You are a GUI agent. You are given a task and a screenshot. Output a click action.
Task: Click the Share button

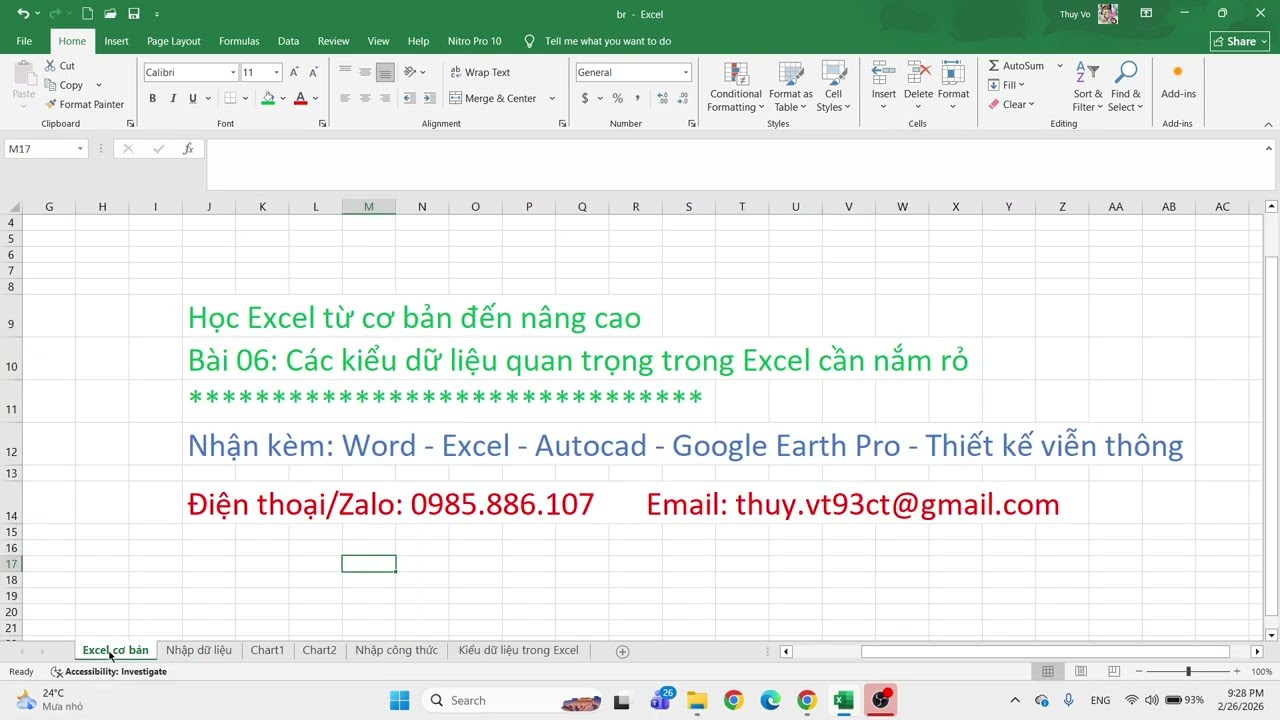coord(1240,41)
